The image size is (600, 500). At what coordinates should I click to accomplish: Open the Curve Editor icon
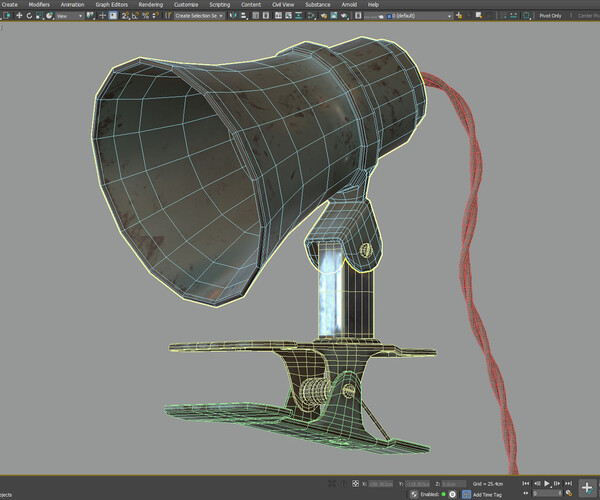pos(288,16)
